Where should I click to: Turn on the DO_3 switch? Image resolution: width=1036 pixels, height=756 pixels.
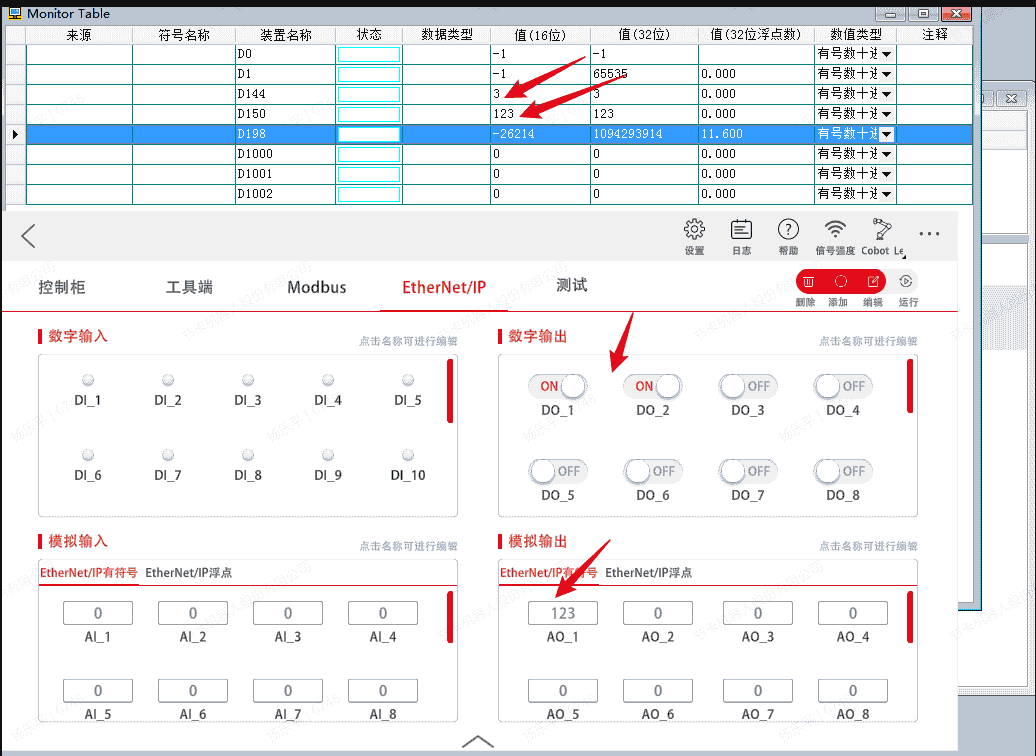747,386
